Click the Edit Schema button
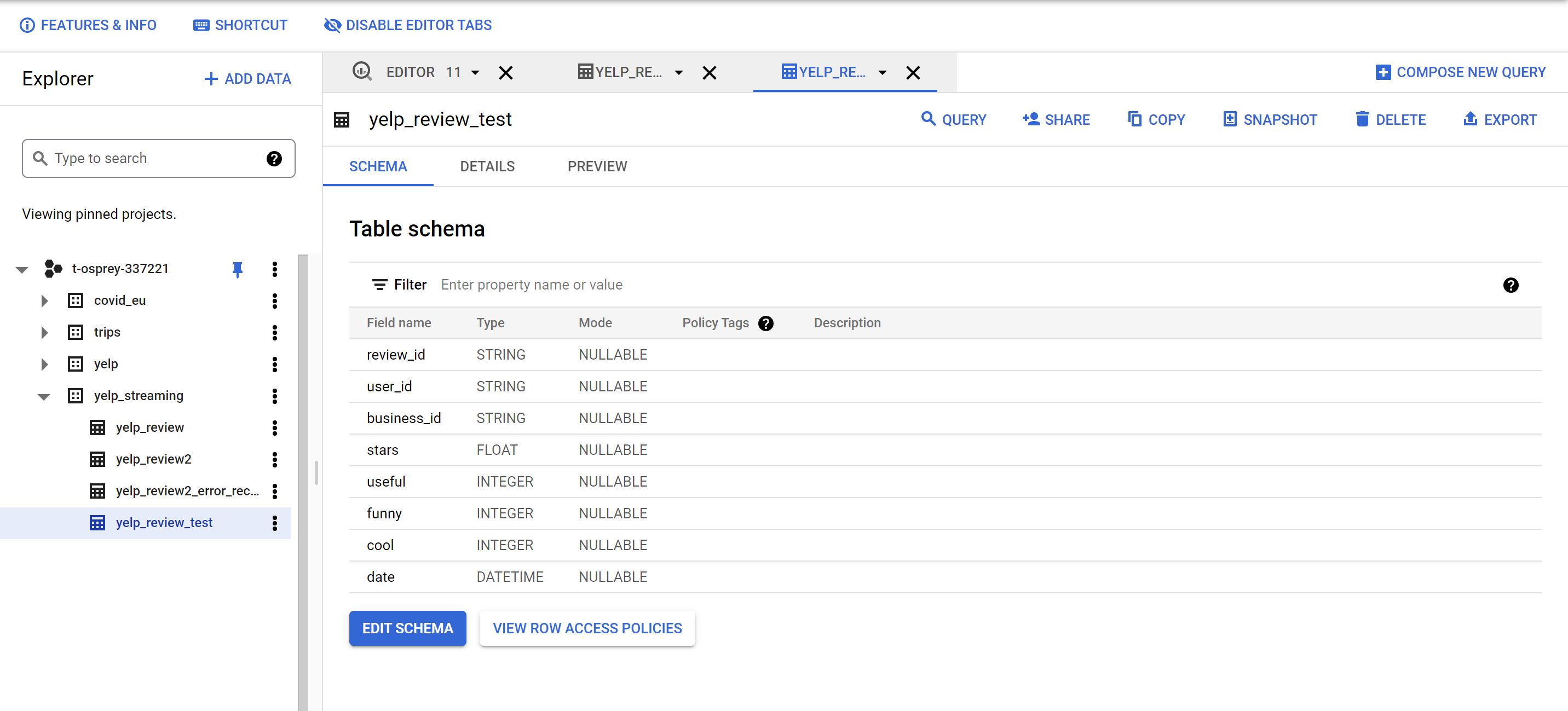This screenshot has height=711, width=1568. pos(407,628)
